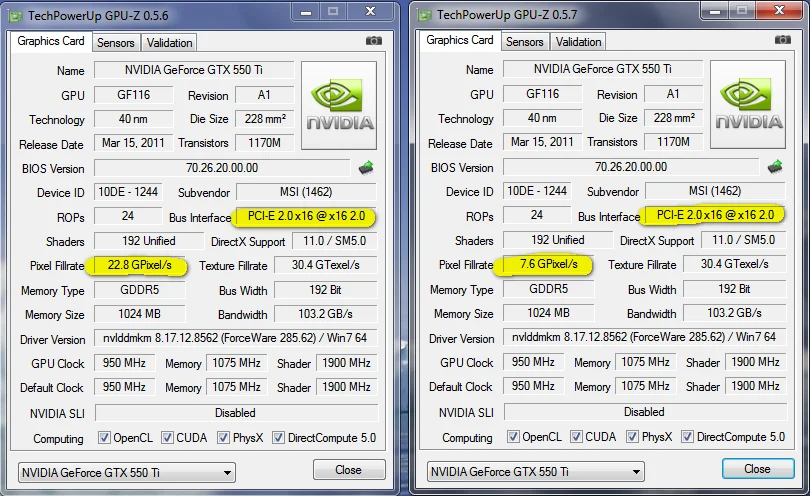Click Bus Interface value in GPU-Z 0.5.7
Screen dimensions: 810x496
[715, 215]
